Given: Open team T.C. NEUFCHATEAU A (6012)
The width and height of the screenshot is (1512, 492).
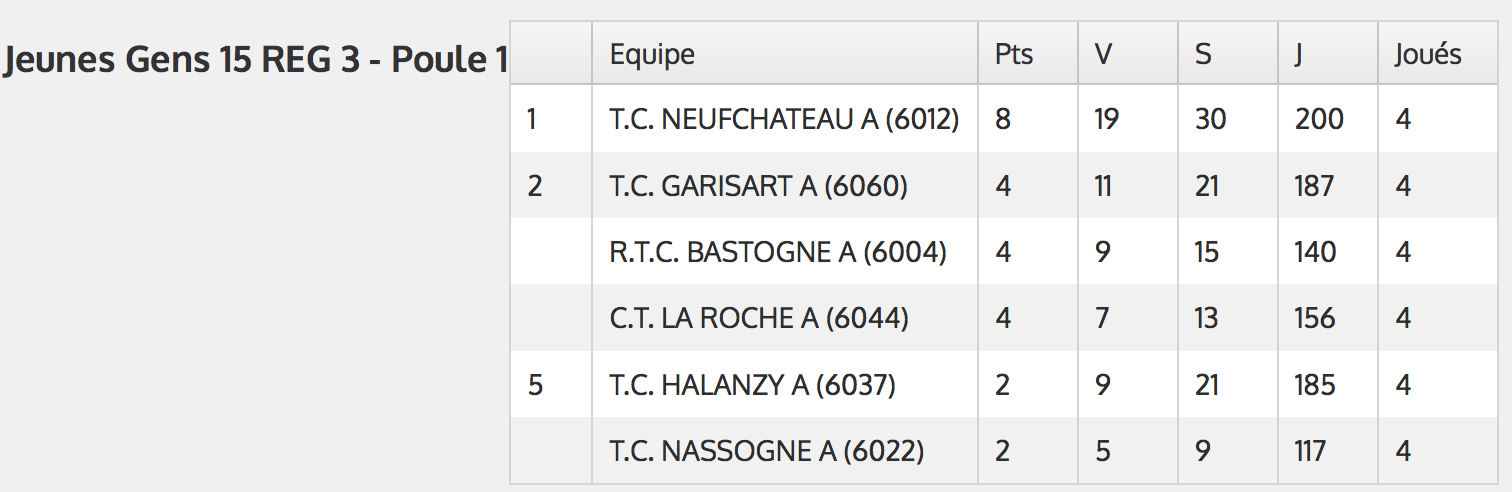Looking at the screenshot, I should 785,120.
